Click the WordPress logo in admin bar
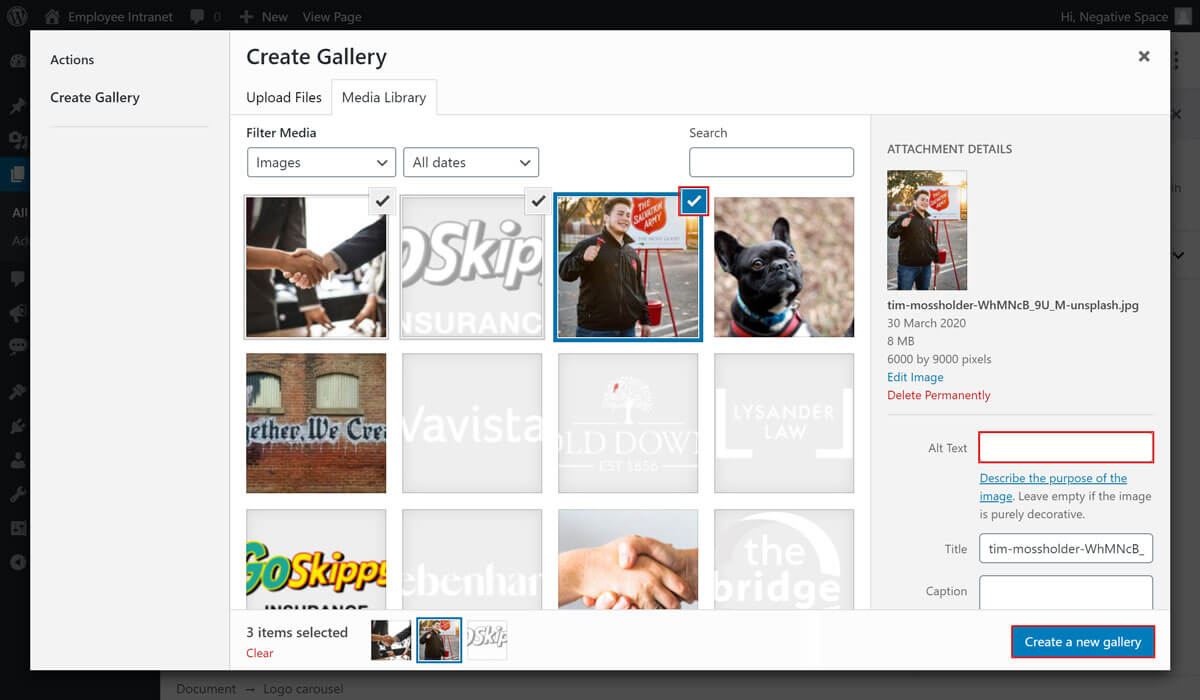Screen dimensions: 1200x700 [18, 16]
